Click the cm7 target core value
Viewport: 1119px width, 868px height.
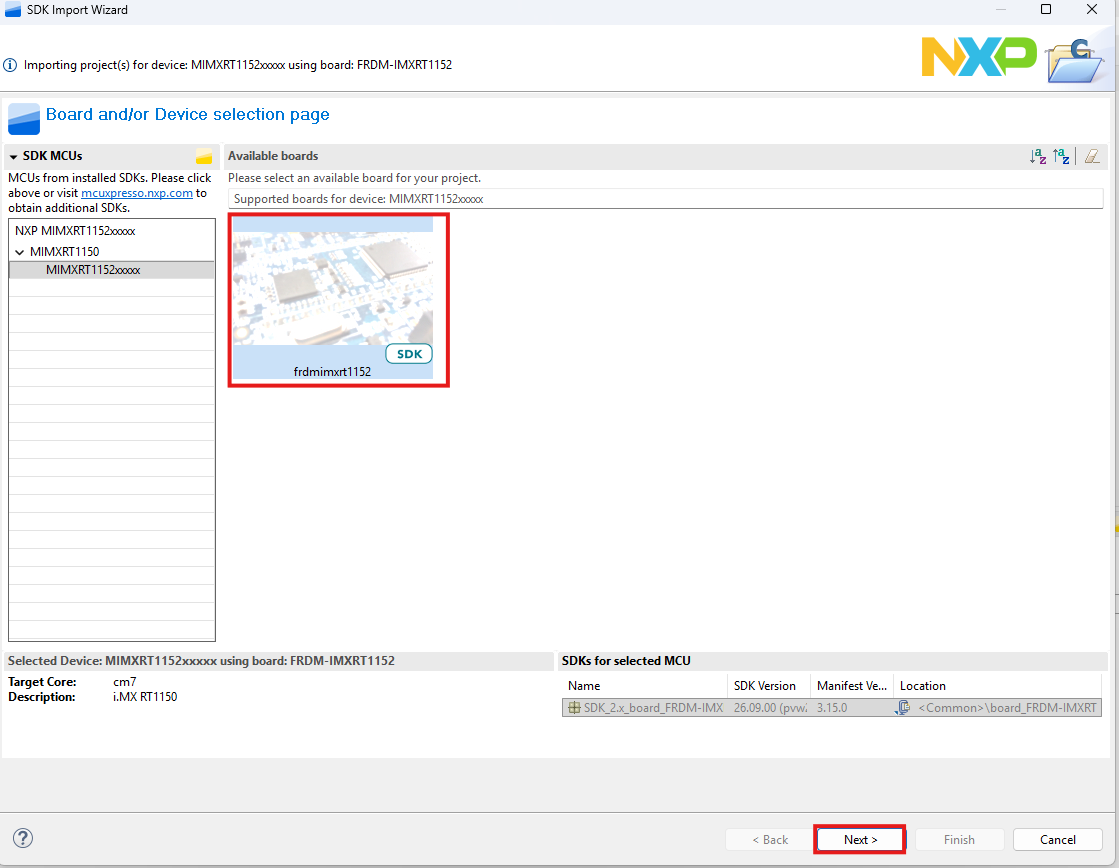pos(124,682)
